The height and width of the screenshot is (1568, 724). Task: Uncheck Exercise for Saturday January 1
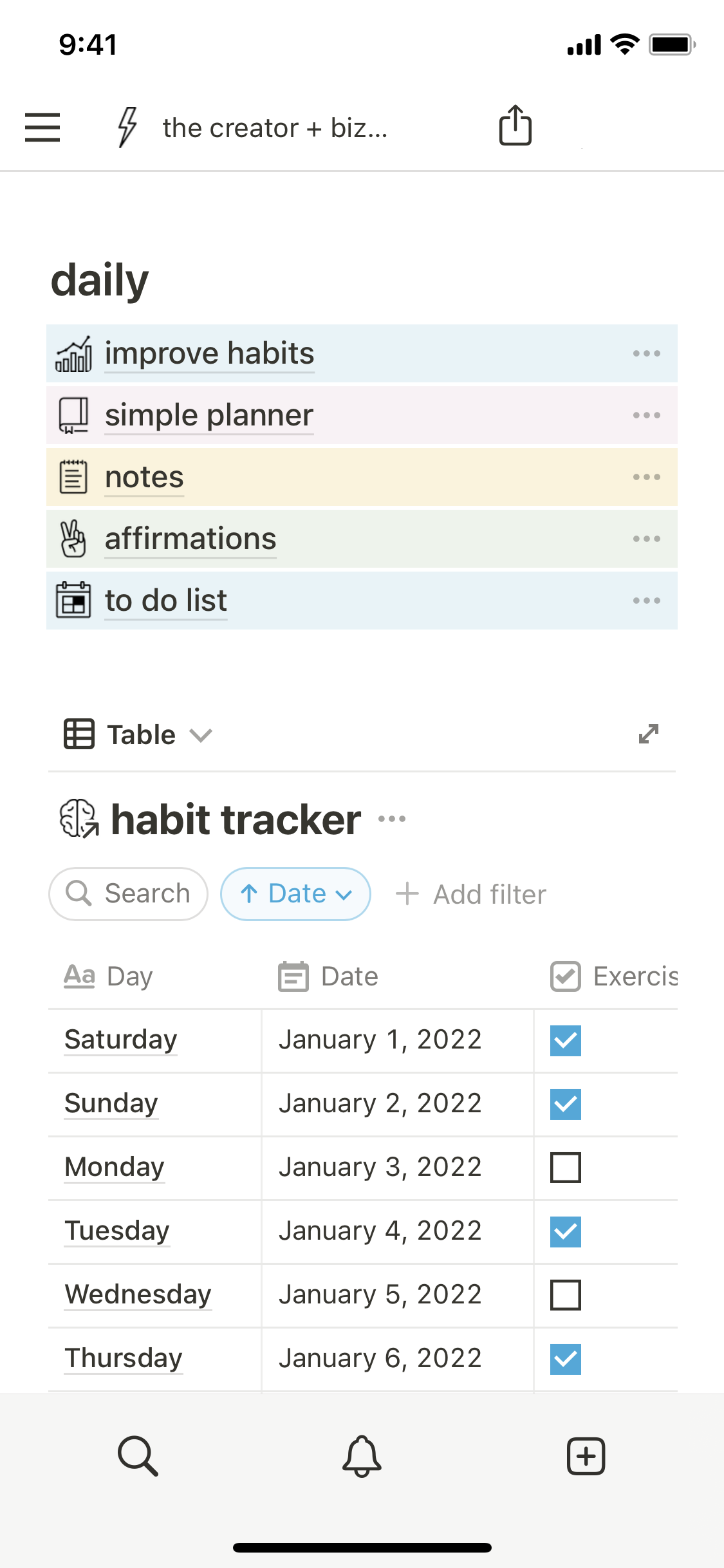(x=566, y=1040)
